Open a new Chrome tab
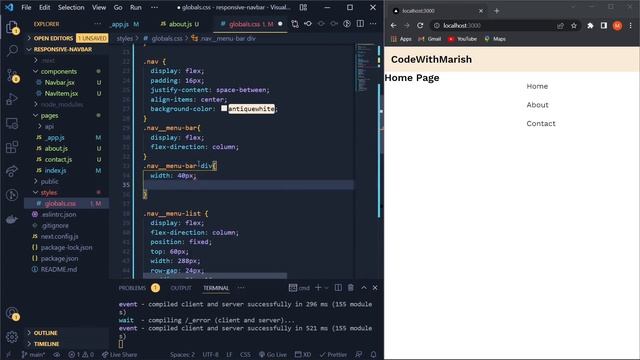Image resolution: width=640 pixels, height=360 pixels. pyautogui.click(x=496, y=11)
